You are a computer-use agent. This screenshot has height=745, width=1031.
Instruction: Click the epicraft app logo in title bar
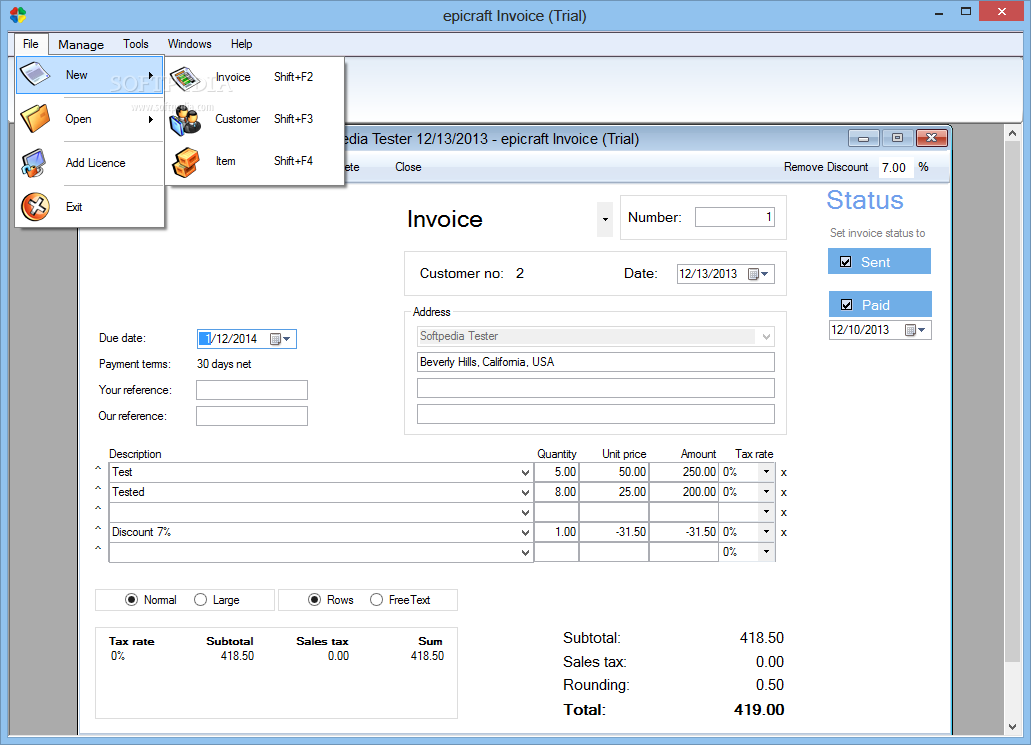pyautogui.click(x=18, y=15)
